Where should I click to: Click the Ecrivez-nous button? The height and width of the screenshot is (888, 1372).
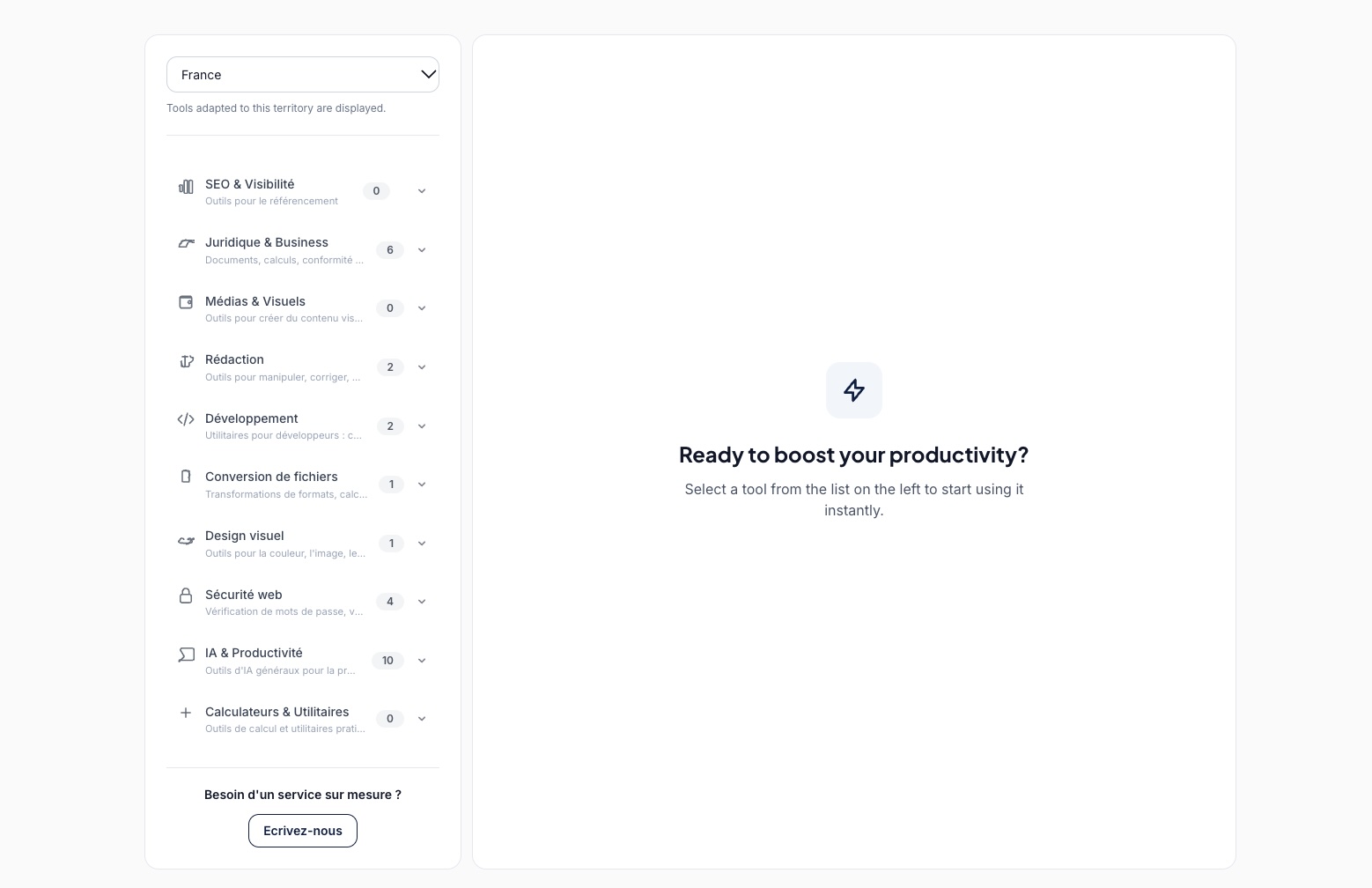(303, 831)
